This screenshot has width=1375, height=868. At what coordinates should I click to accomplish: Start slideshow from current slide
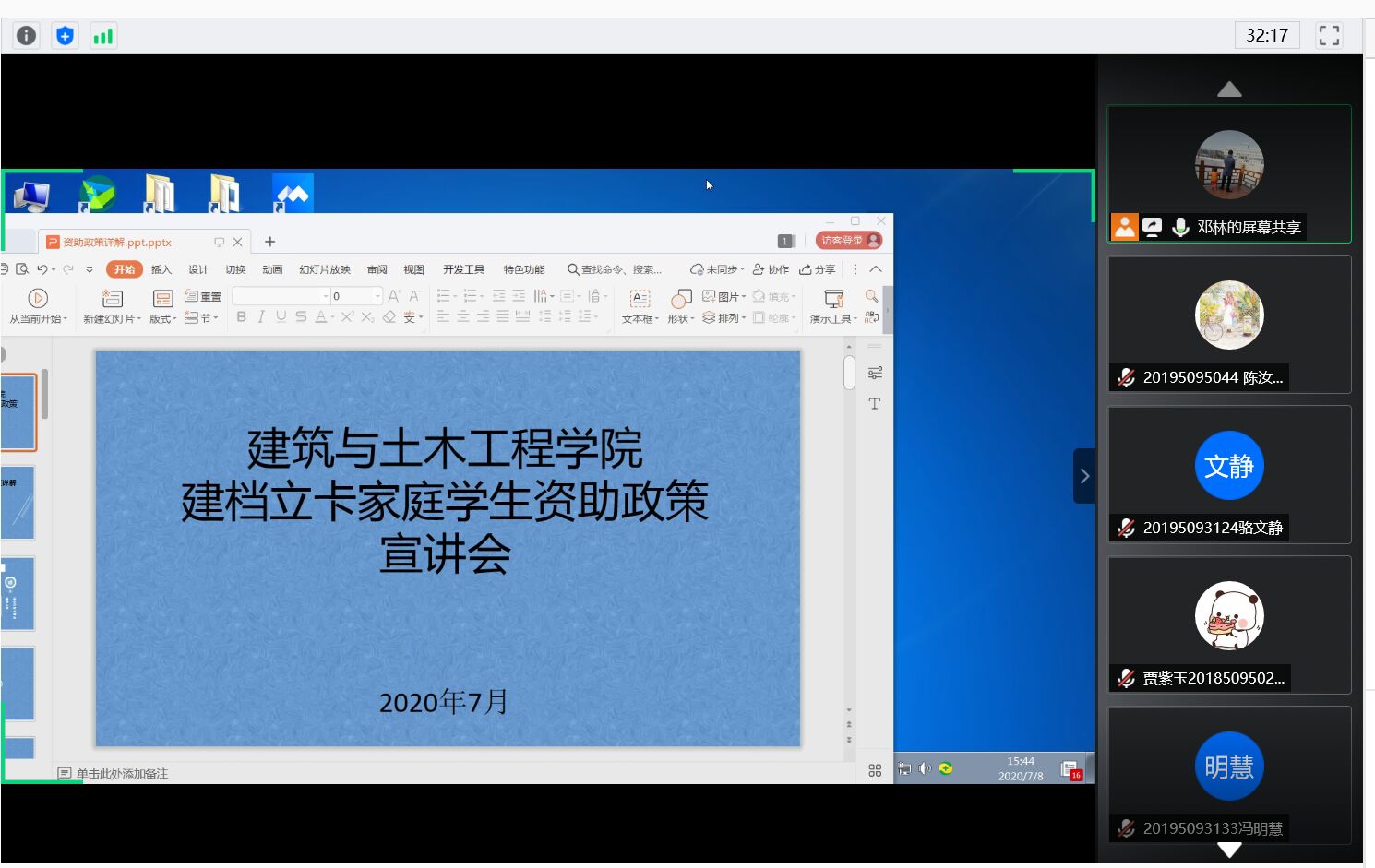[x=38, y=298]
